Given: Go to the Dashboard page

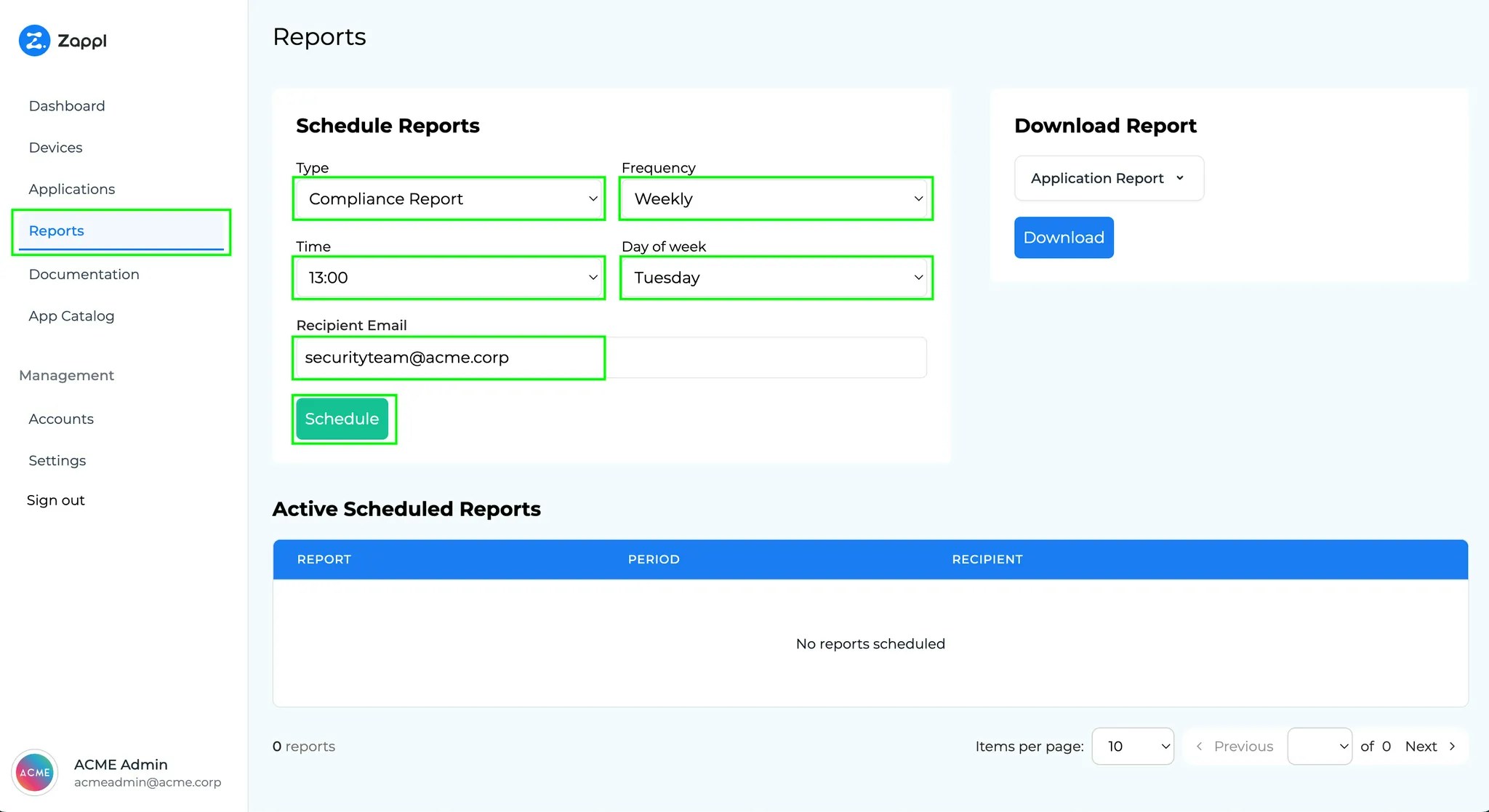Looking at the screenshot, I should coord(67,106).
